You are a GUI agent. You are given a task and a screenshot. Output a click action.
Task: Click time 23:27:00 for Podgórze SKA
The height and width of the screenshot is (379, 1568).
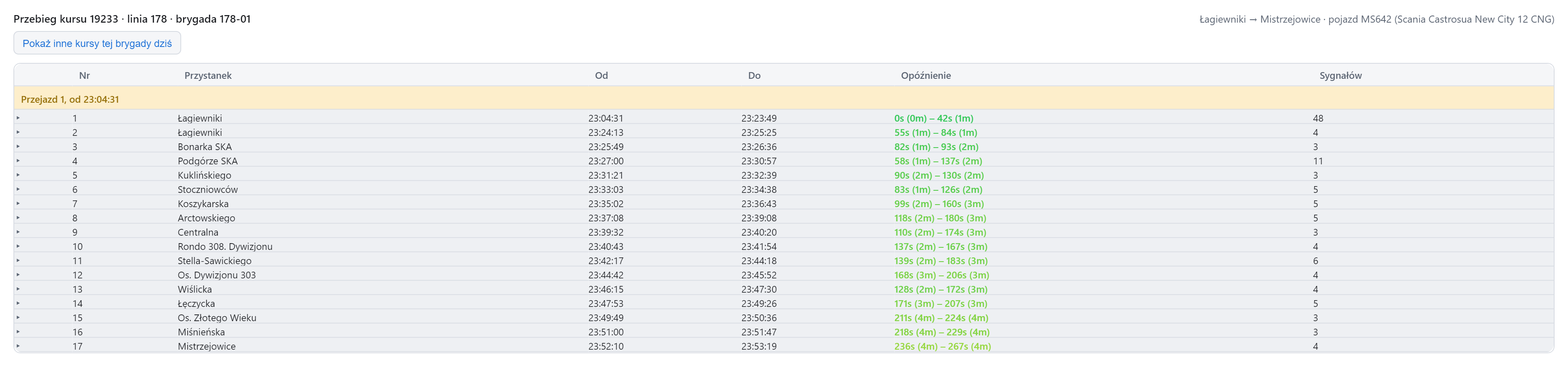[x=606, y=161]
